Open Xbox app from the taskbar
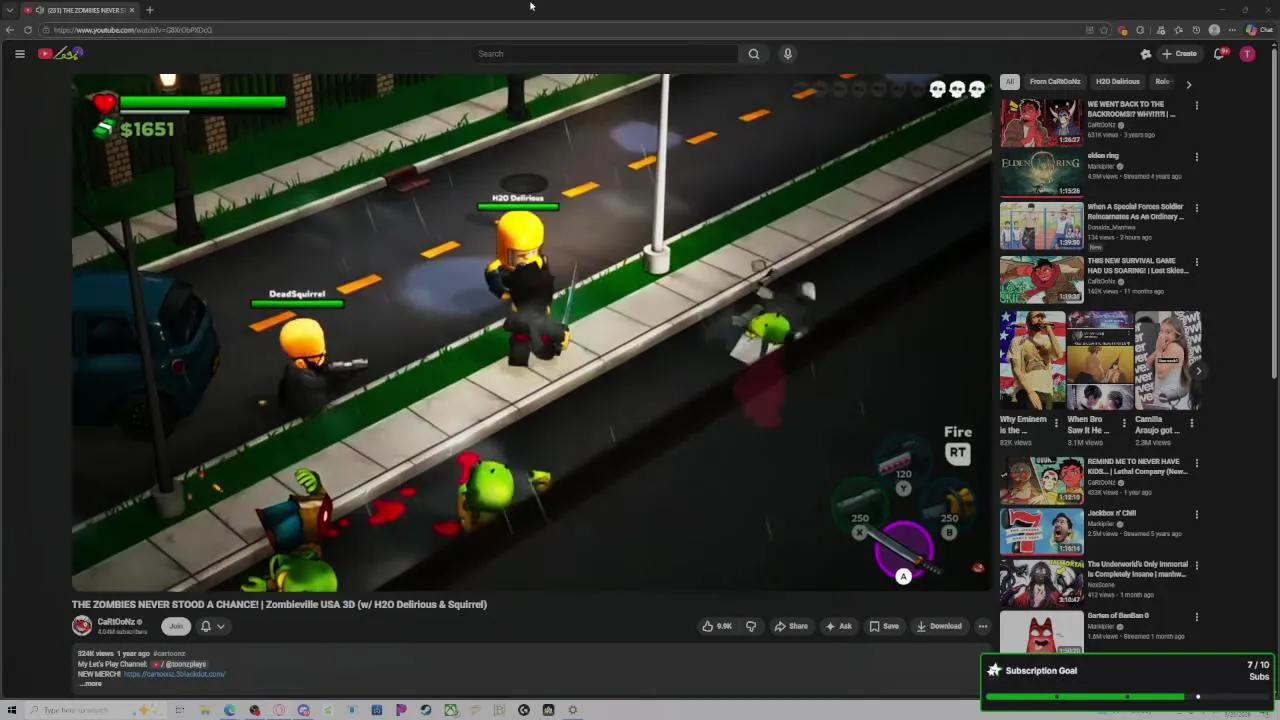Screen dimensions: 1280x720 click(x=451, y=710)
